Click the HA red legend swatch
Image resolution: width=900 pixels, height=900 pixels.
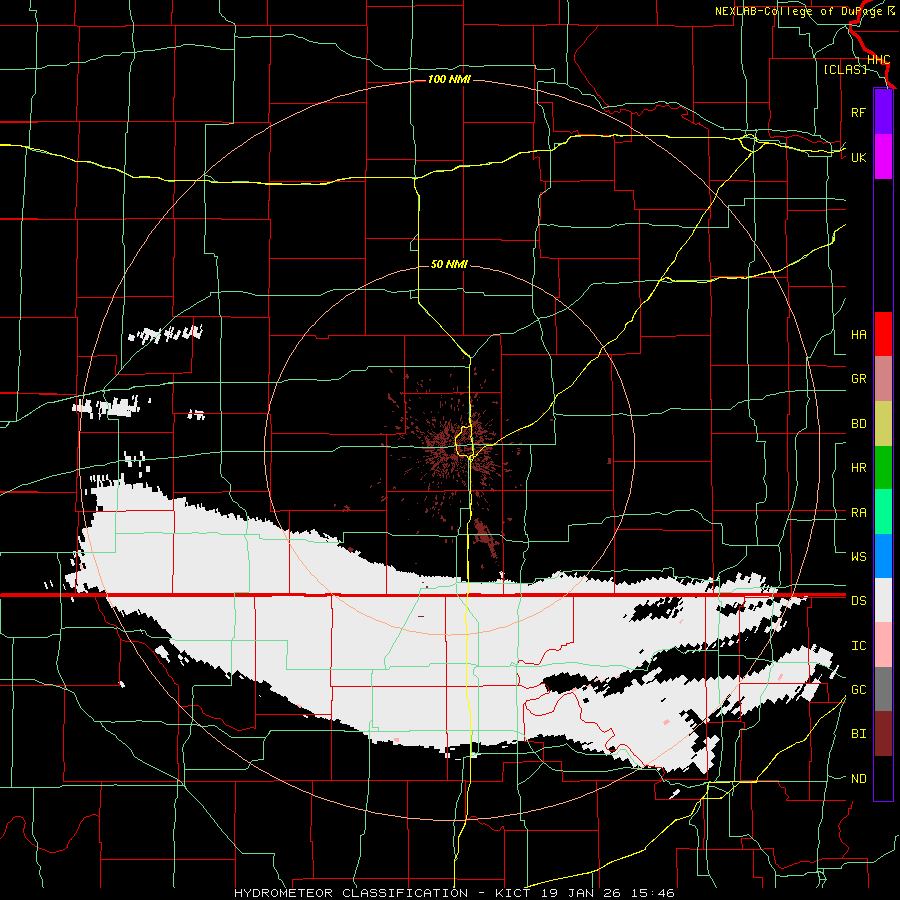(x=883, y=334)
